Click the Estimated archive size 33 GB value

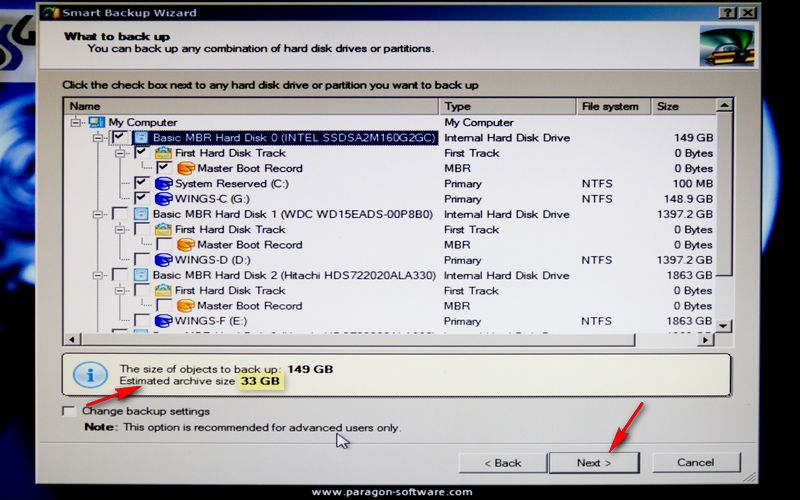260,381
